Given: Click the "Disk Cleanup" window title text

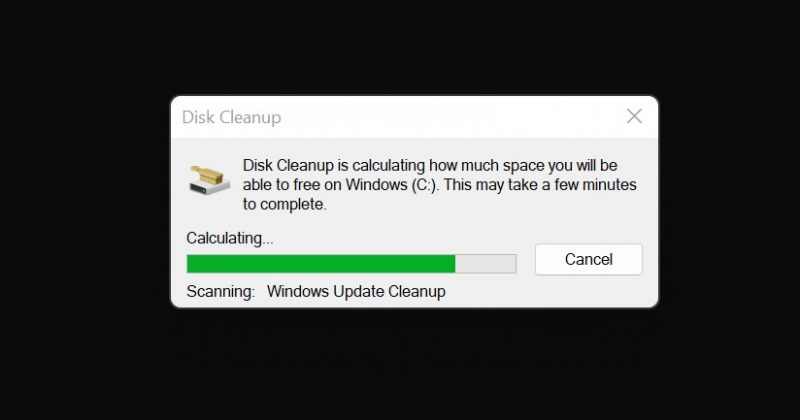Looking at the screenshot, I should click(x=231, y=117).
